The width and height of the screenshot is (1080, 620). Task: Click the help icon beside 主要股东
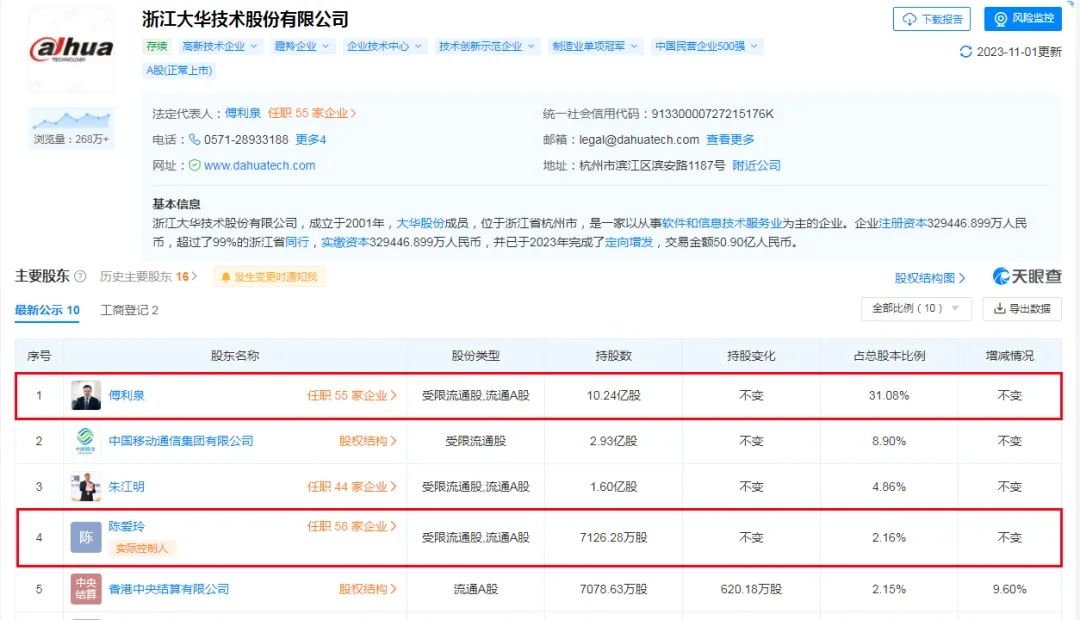pyautogui.click(x=80, y=276)
